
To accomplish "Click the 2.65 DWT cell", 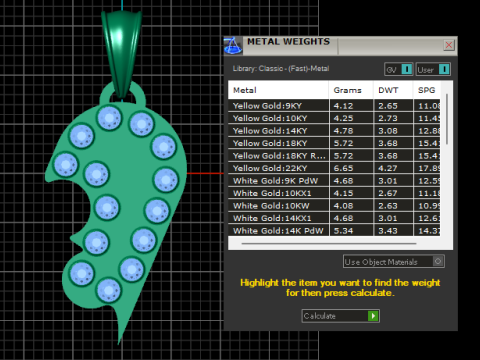I will click(393, 106).
